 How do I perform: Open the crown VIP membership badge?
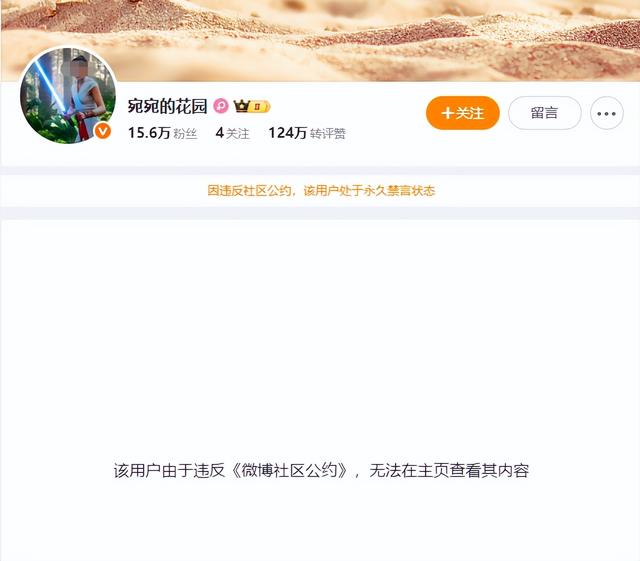click(242, 106)
